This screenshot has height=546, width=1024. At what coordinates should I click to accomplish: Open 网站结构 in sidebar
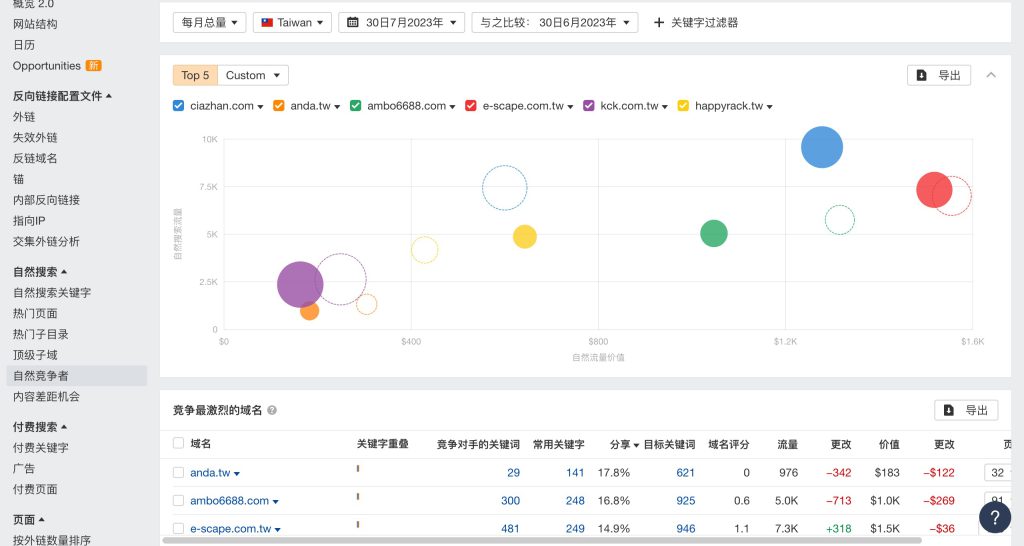point(35,24)
